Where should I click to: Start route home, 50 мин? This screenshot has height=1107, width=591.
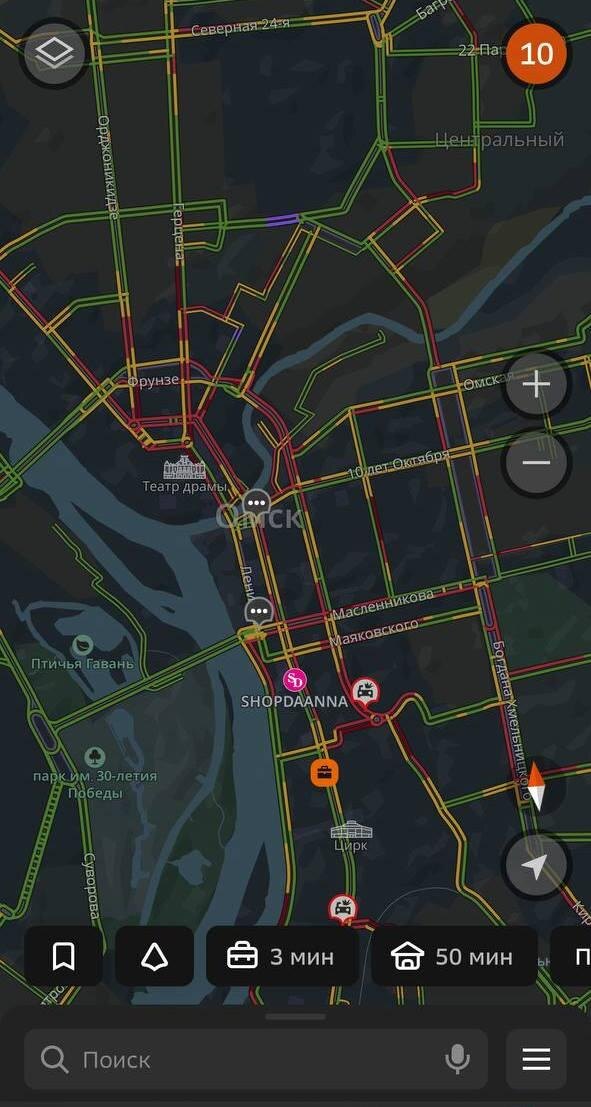(x=454, y=957)
